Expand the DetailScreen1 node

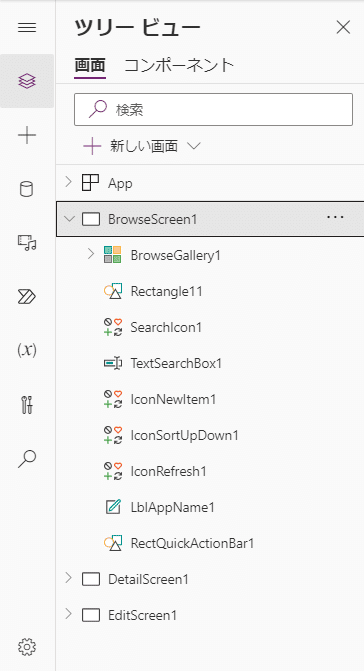[x=68, y=578]
